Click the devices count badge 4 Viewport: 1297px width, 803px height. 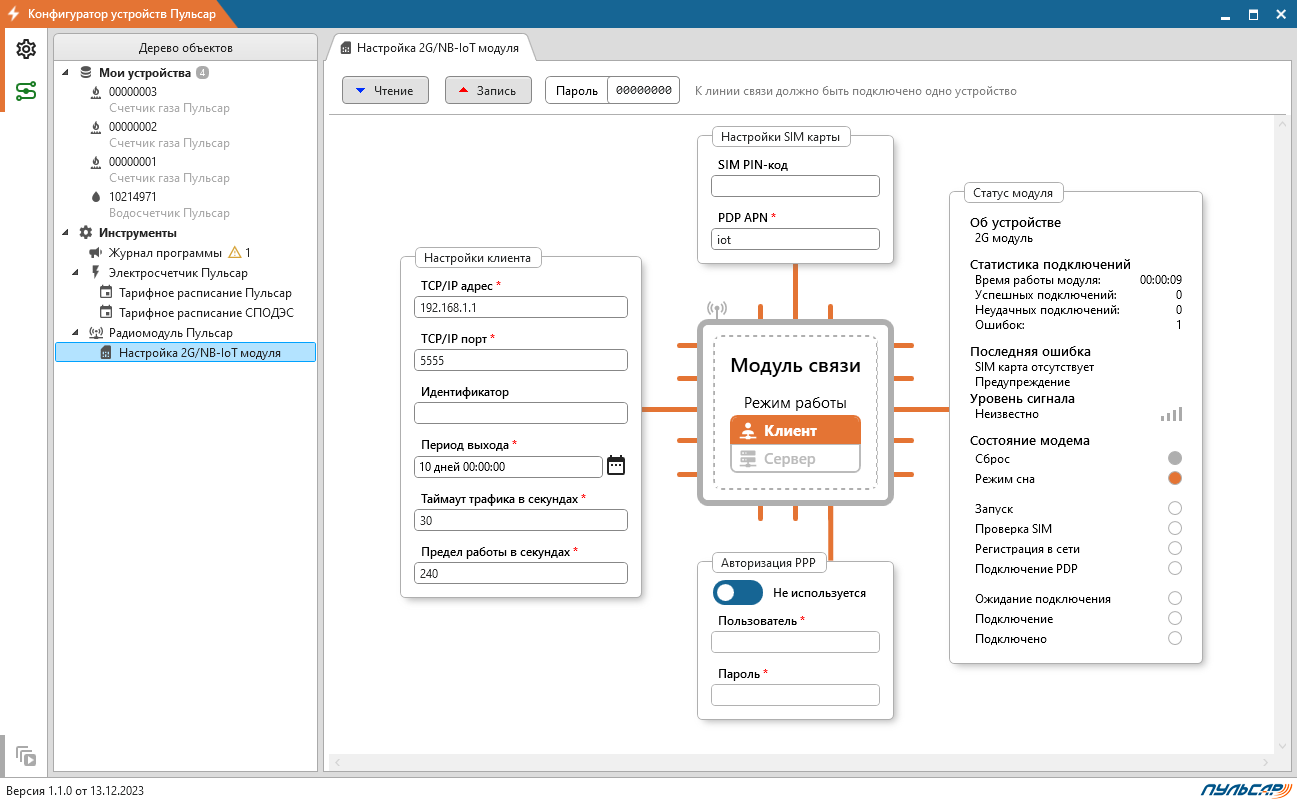[x=203, y=73]
